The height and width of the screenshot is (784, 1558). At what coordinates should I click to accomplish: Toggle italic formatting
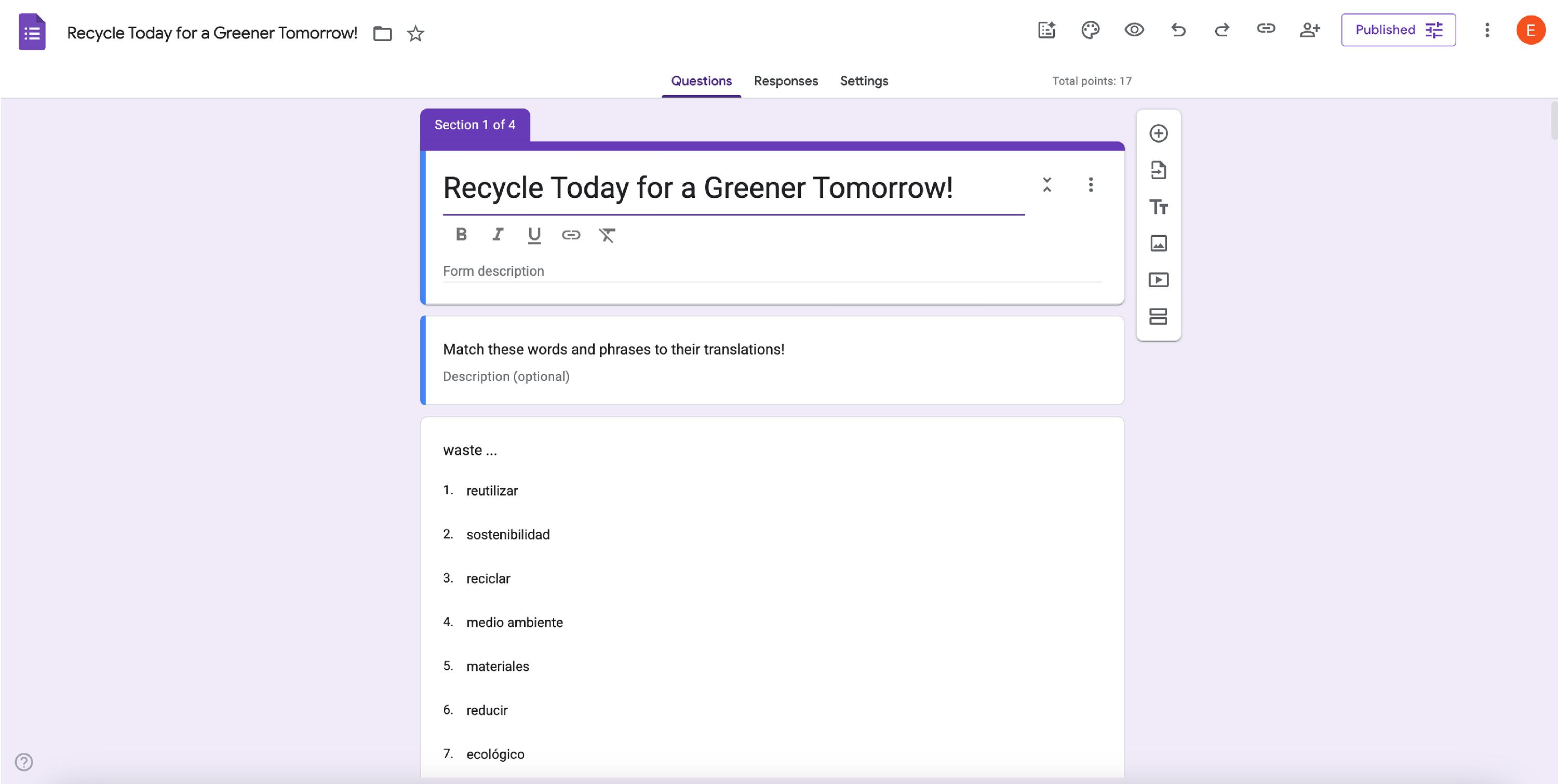click(x=498, y=235)
